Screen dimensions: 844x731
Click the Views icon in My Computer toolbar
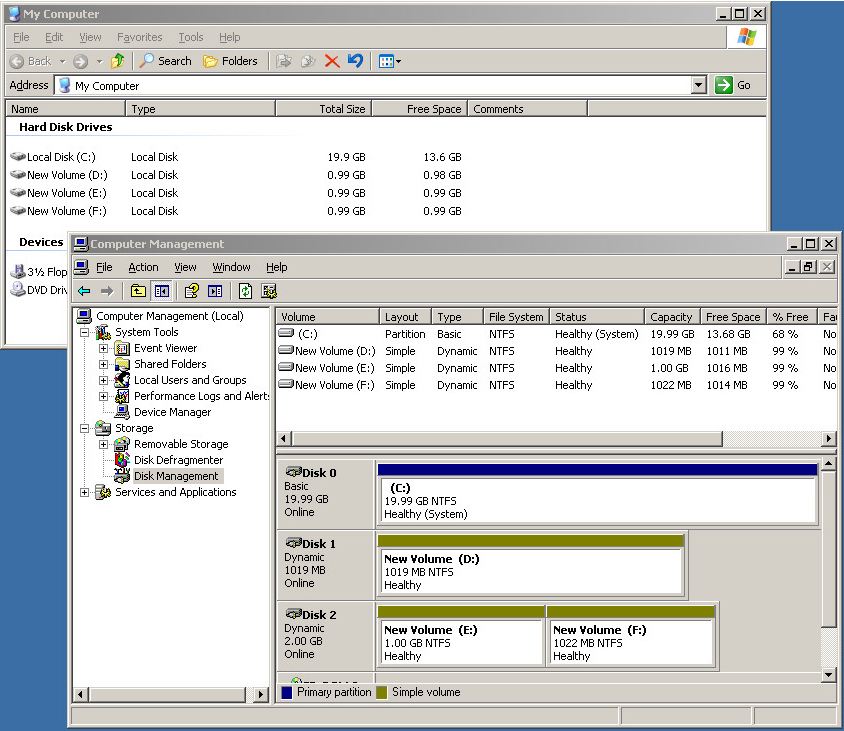[390, 61]
